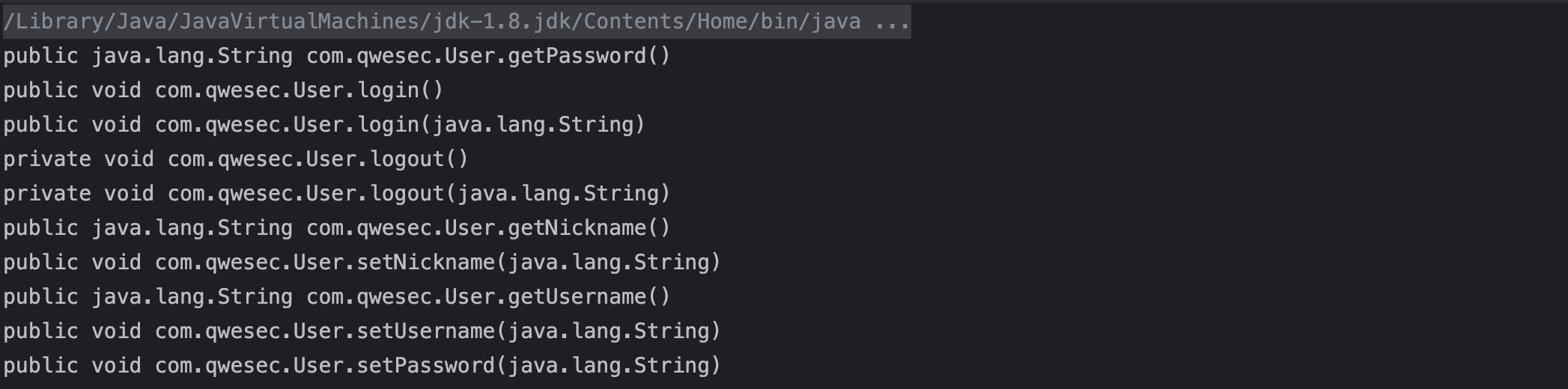Click the getPassword() output line
The height and width of the screenshot is (389, 1568).
click(x=337, y=56)
